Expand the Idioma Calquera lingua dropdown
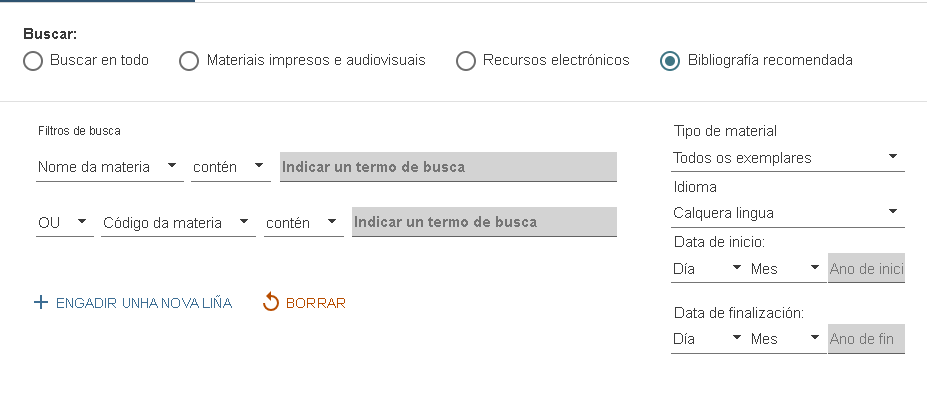 [788, 213]
